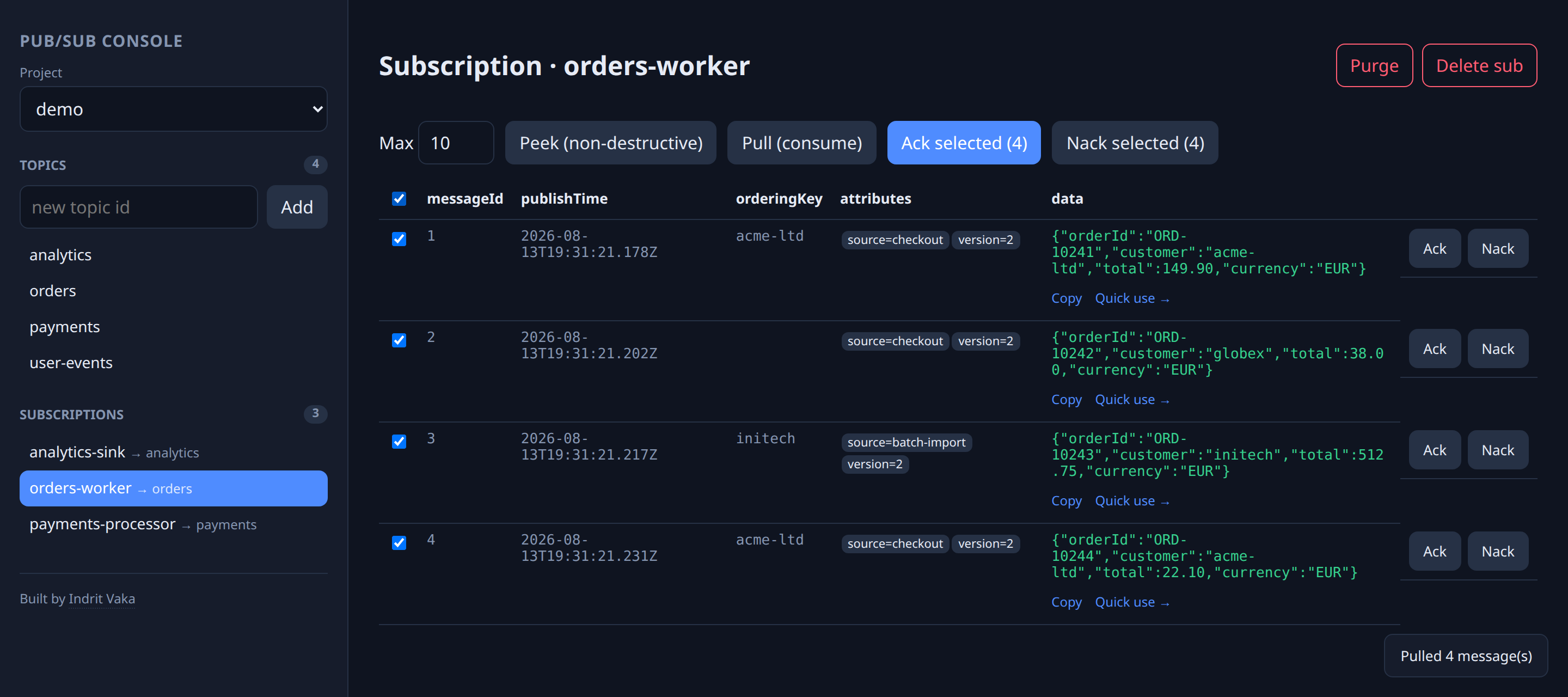This screenshot has width=1568, height=697.
Task: Click the PUB/SUB CONSOLE title
Action: (101, 41)
